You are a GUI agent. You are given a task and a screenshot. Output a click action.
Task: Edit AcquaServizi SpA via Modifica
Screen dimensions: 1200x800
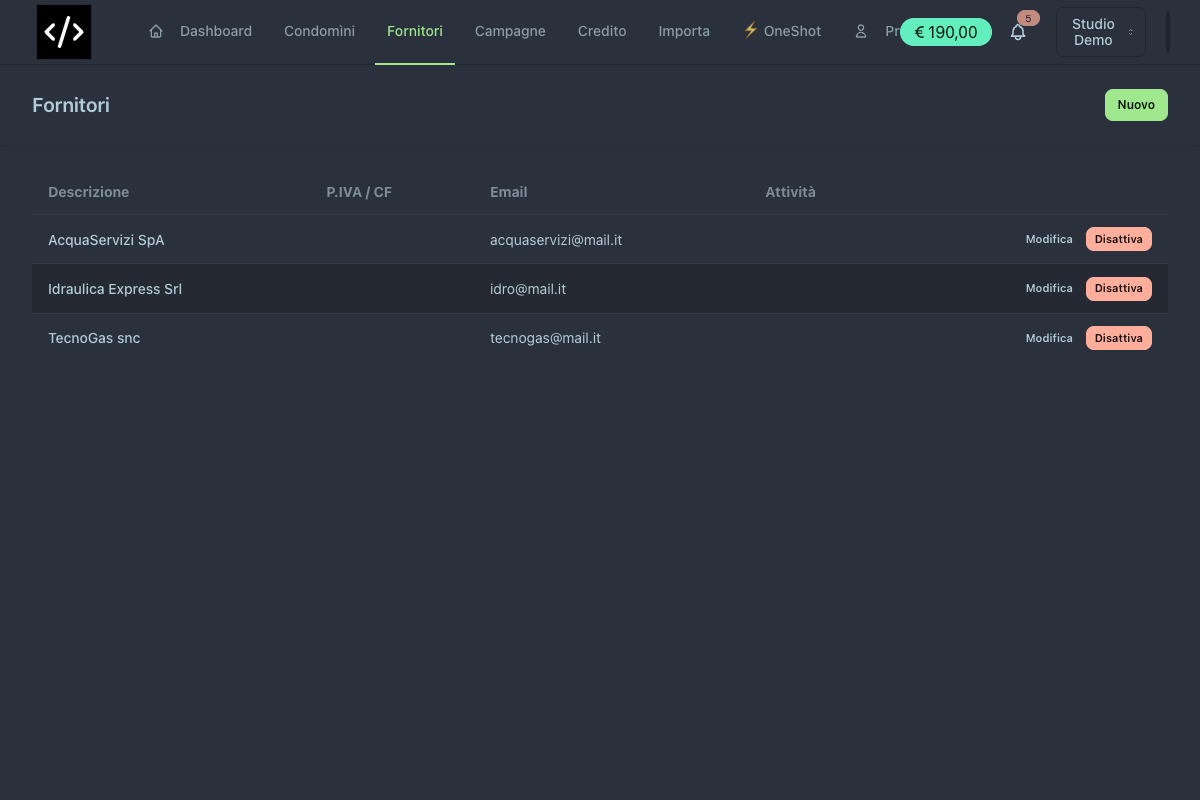(x=1049, y=239)
